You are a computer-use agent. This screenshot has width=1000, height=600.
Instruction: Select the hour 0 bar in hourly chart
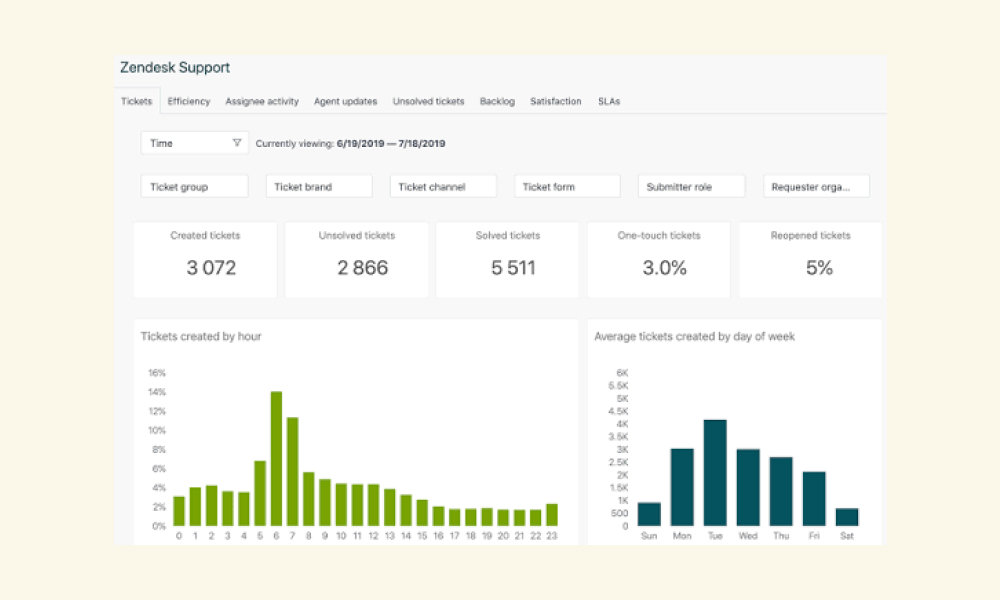pyautogui.click(x=179, y=511)
